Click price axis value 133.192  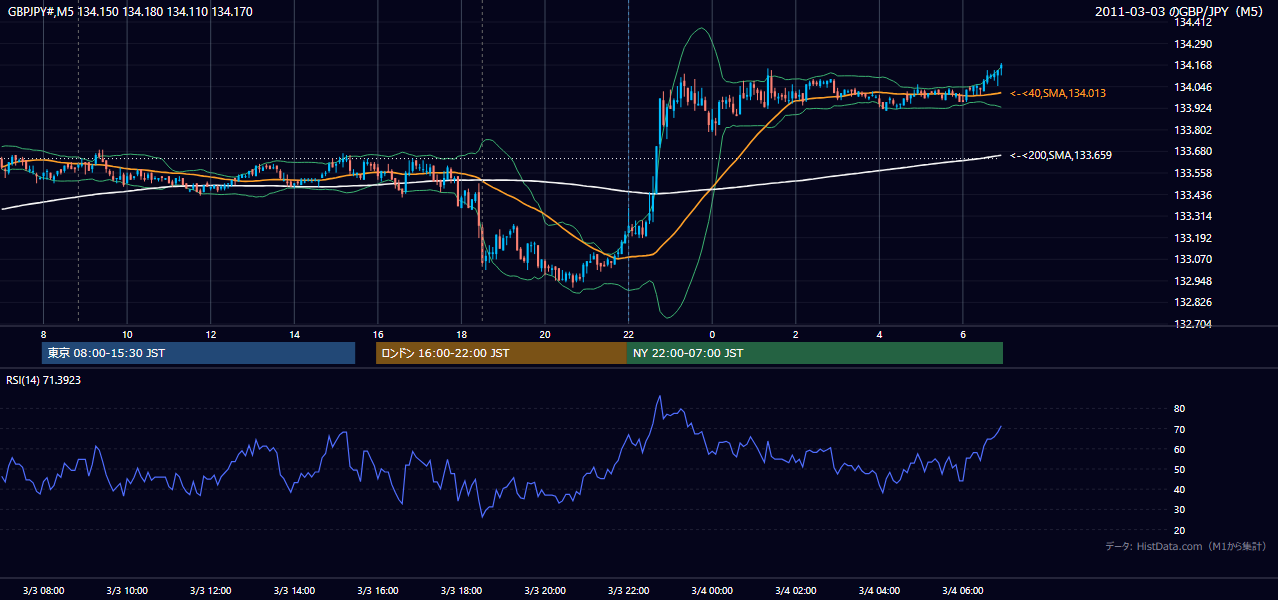tap(1193, 238)
